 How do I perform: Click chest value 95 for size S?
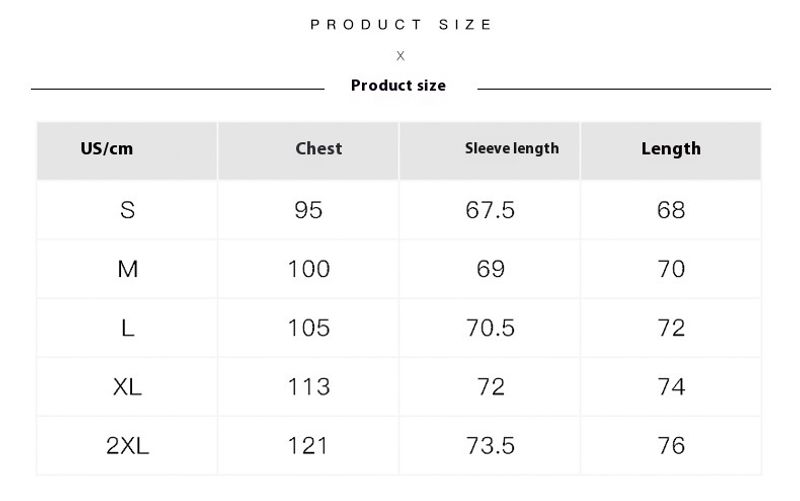coord(309,210)
